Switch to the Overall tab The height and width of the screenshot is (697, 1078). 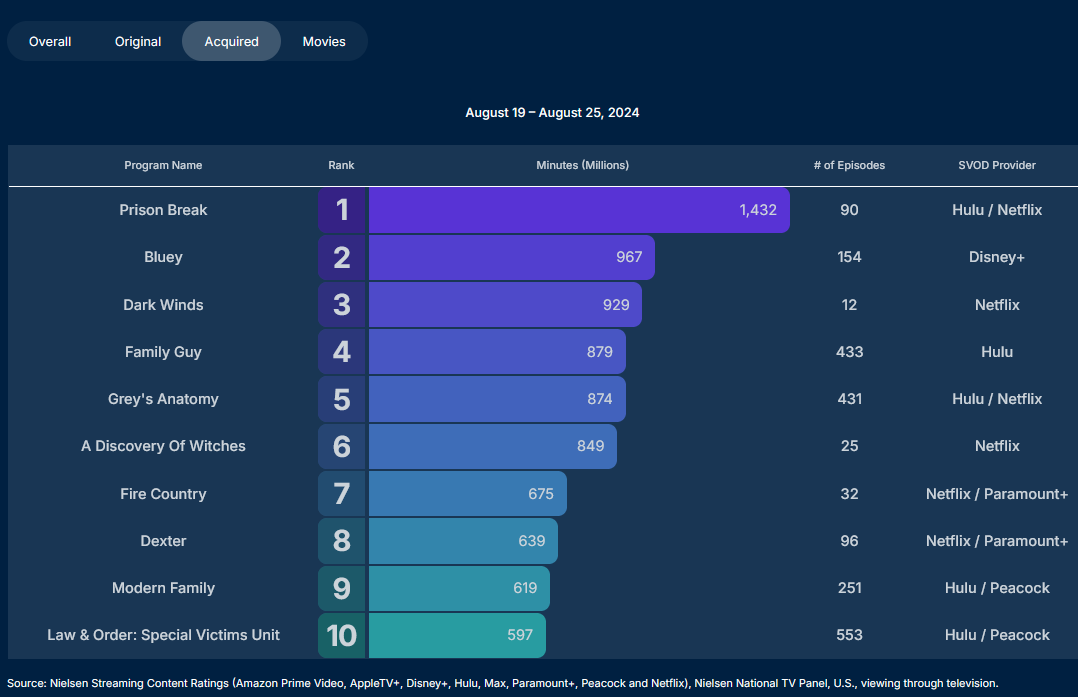(50, 42)
